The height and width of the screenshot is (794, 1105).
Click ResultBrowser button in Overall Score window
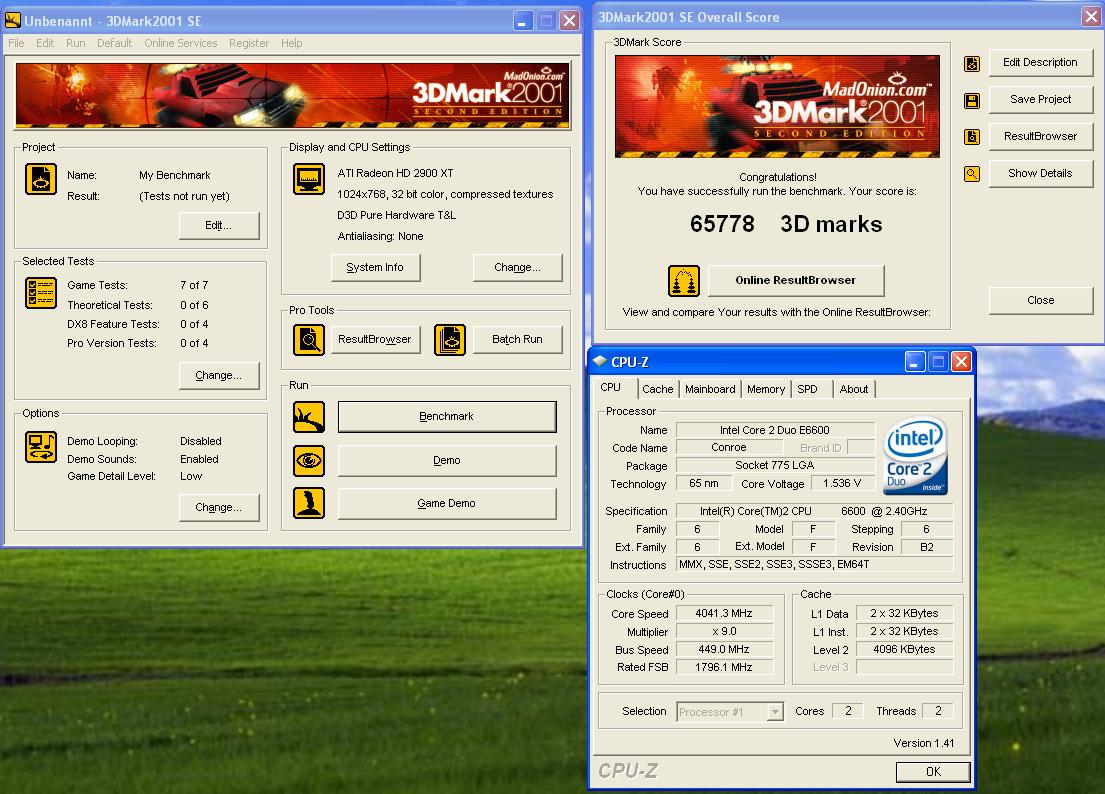(x=1040, y=137)
